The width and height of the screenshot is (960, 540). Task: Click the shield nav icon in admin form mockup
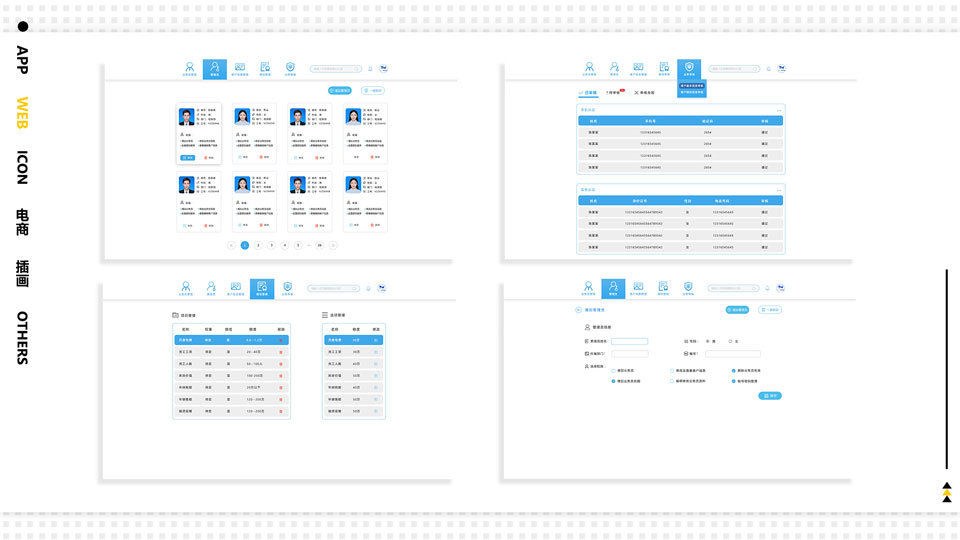[688, 288]
